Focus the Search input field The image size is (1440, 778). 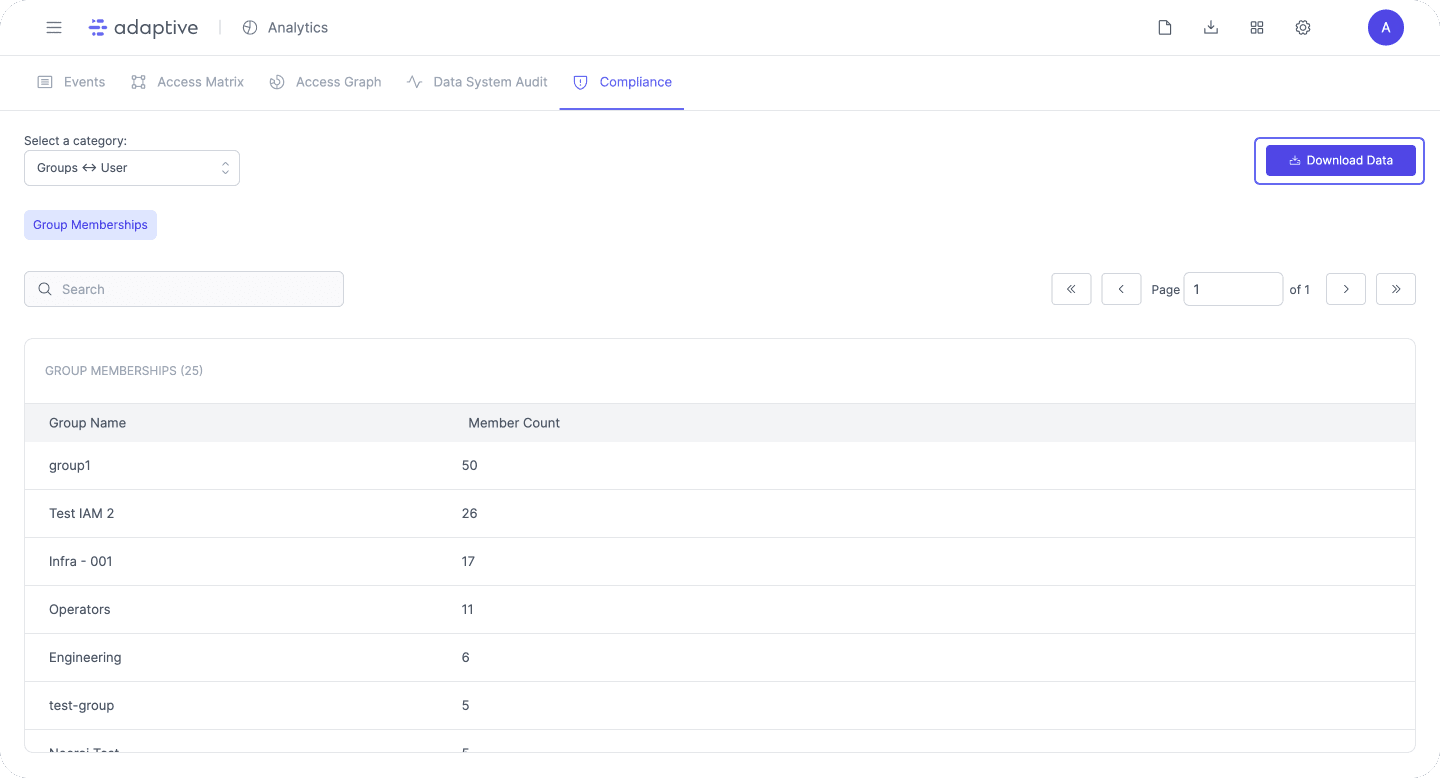[x=184, y=289]
